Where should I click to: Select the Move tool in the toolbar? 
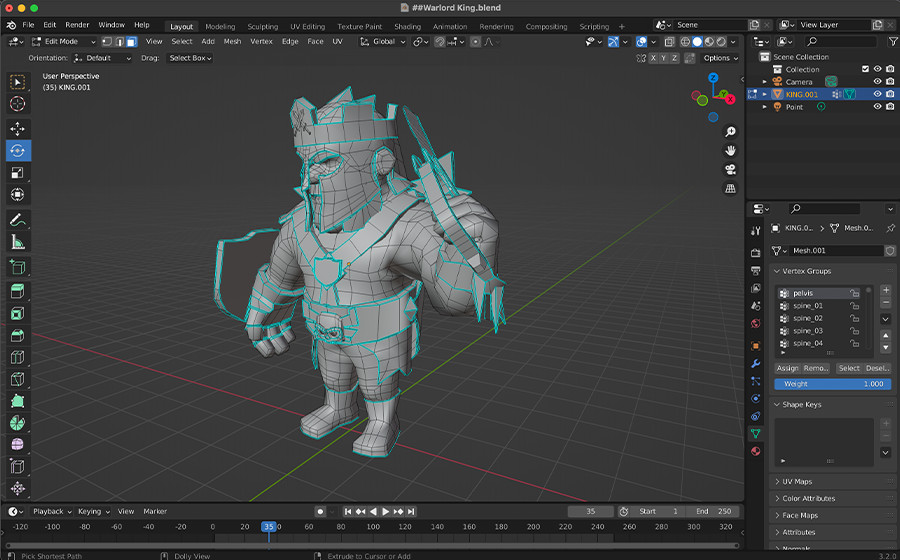pos(17,129)
